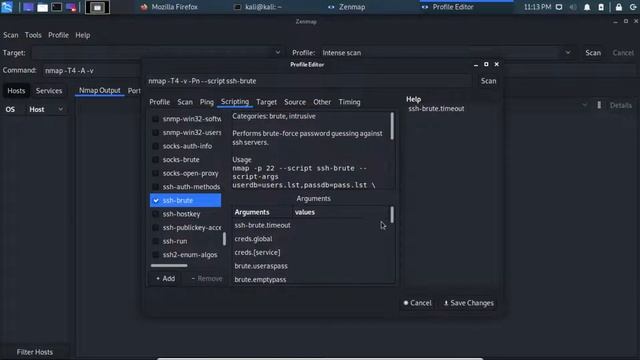Open the Profile tab in the Profile Editor
The height and width of the screenshot is (360, 640).
159,102
